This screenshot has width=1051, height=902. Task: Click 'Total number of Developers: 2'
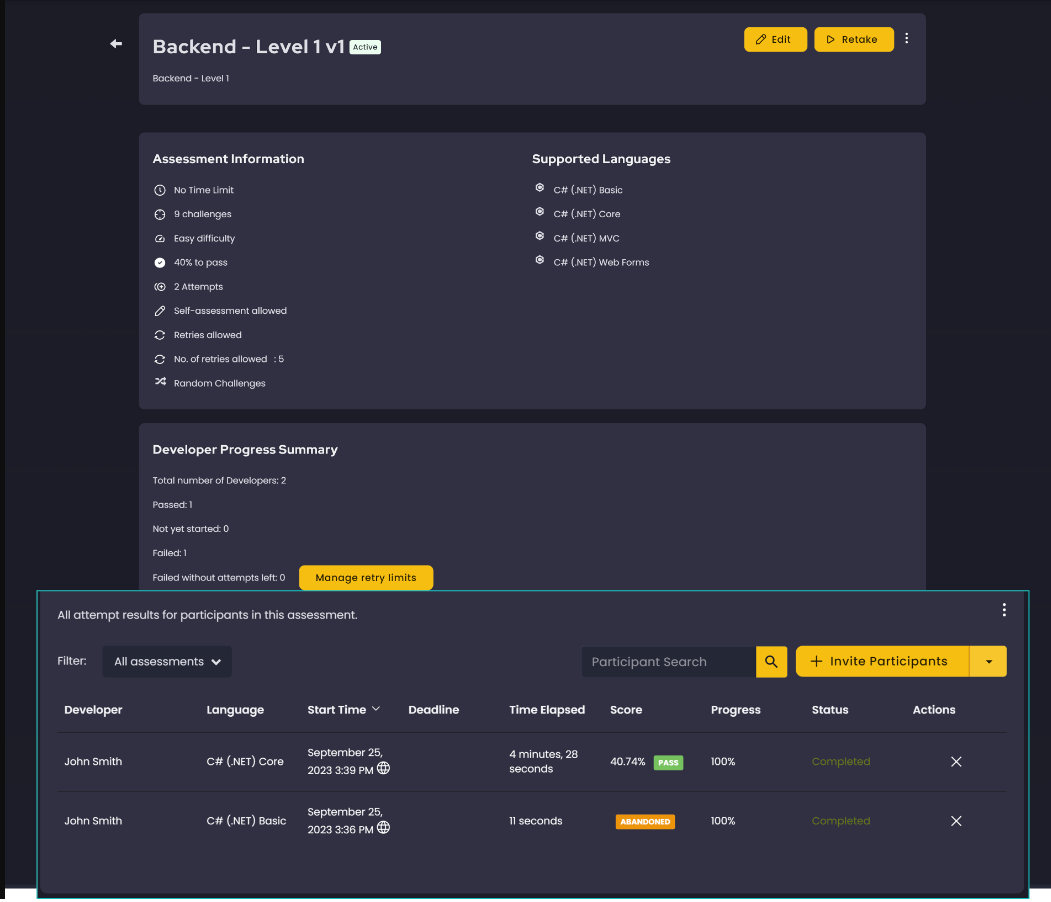pyautogui.click(x=219, y=480)
